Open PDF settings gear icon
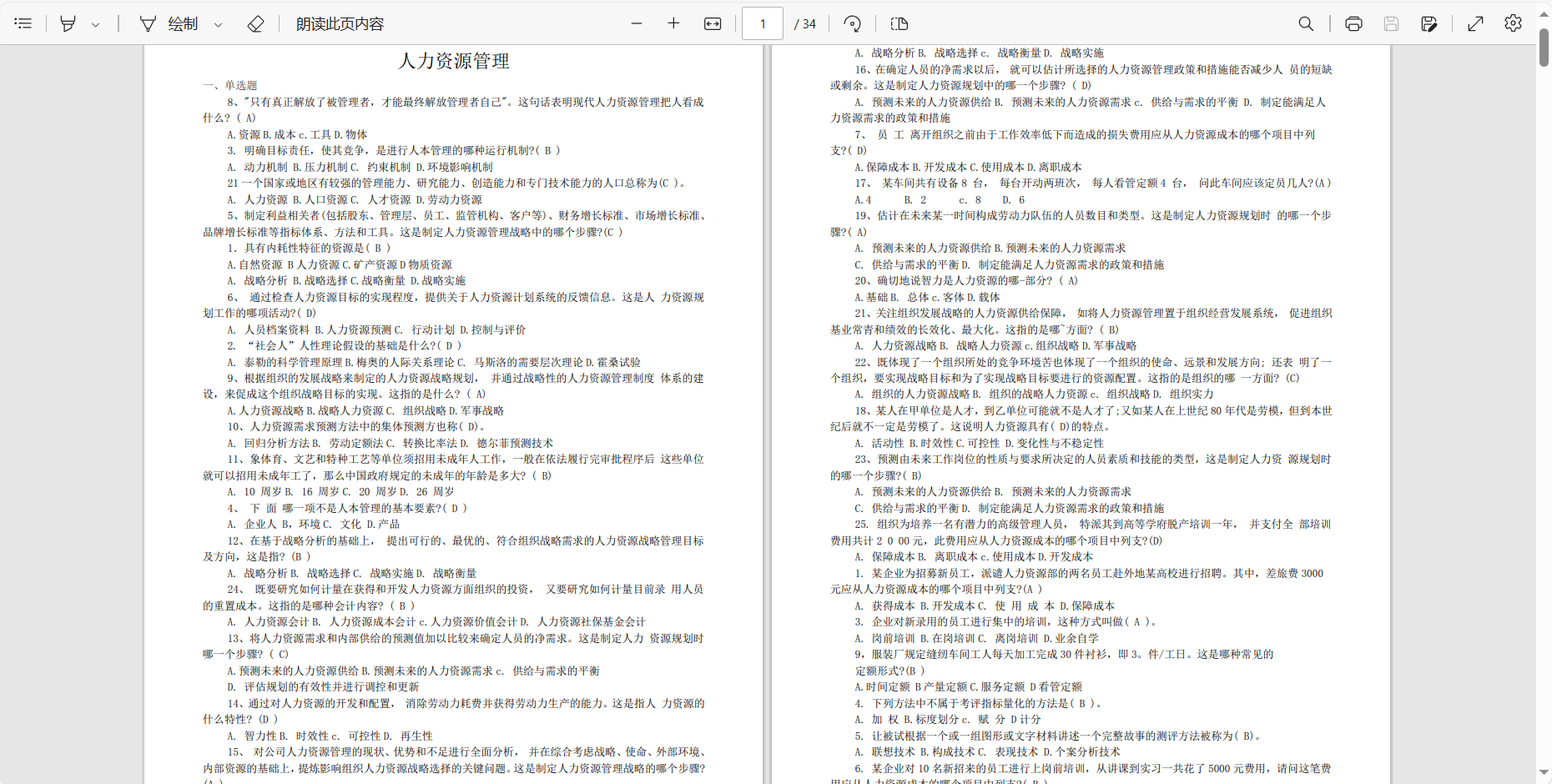The width and height of the screenshot is (1552, 784). tap(1513, 23)
